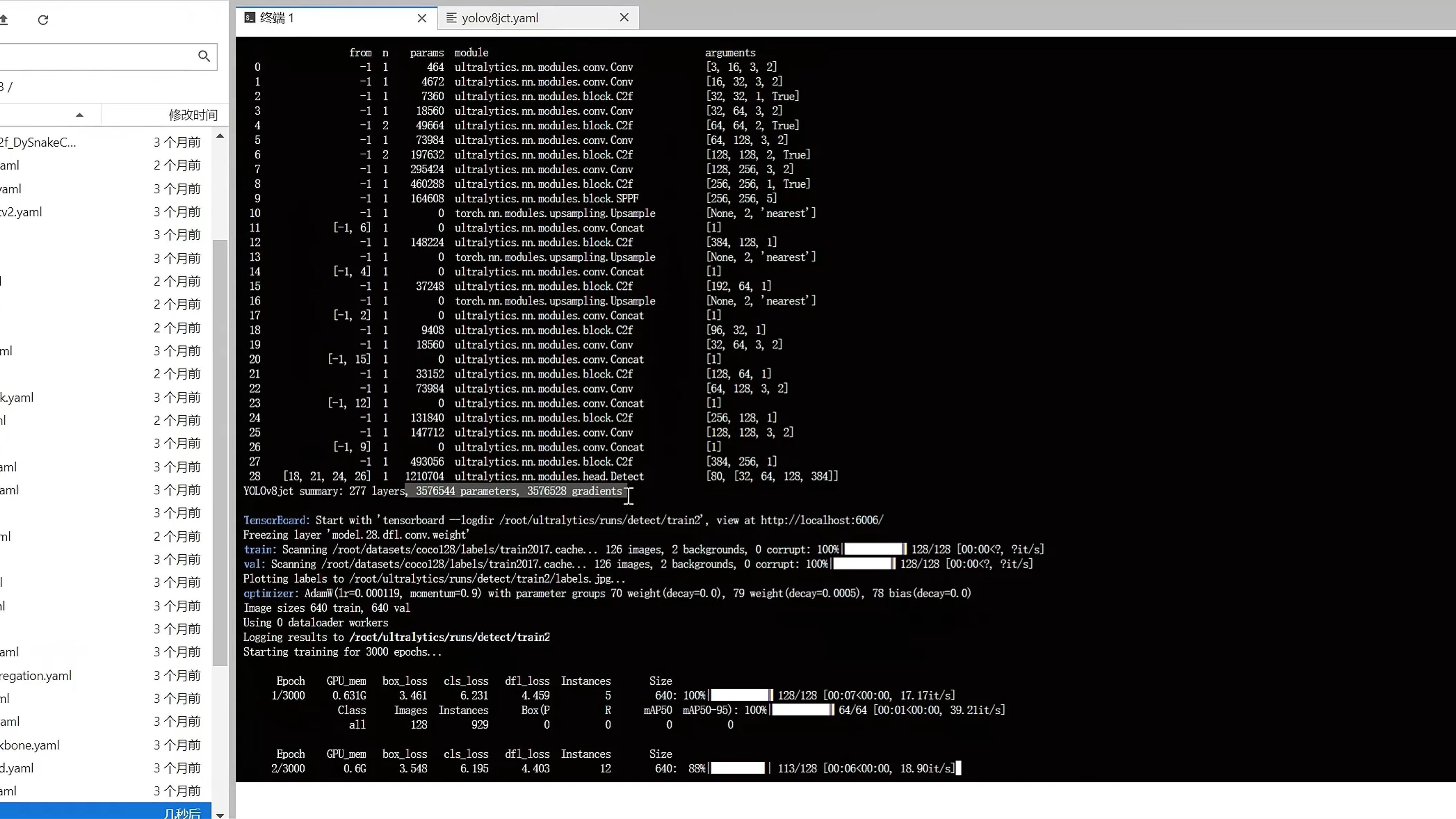Click the '6.231' cls_loss value
Viewport: 1456px width, 819px height.
474,696
